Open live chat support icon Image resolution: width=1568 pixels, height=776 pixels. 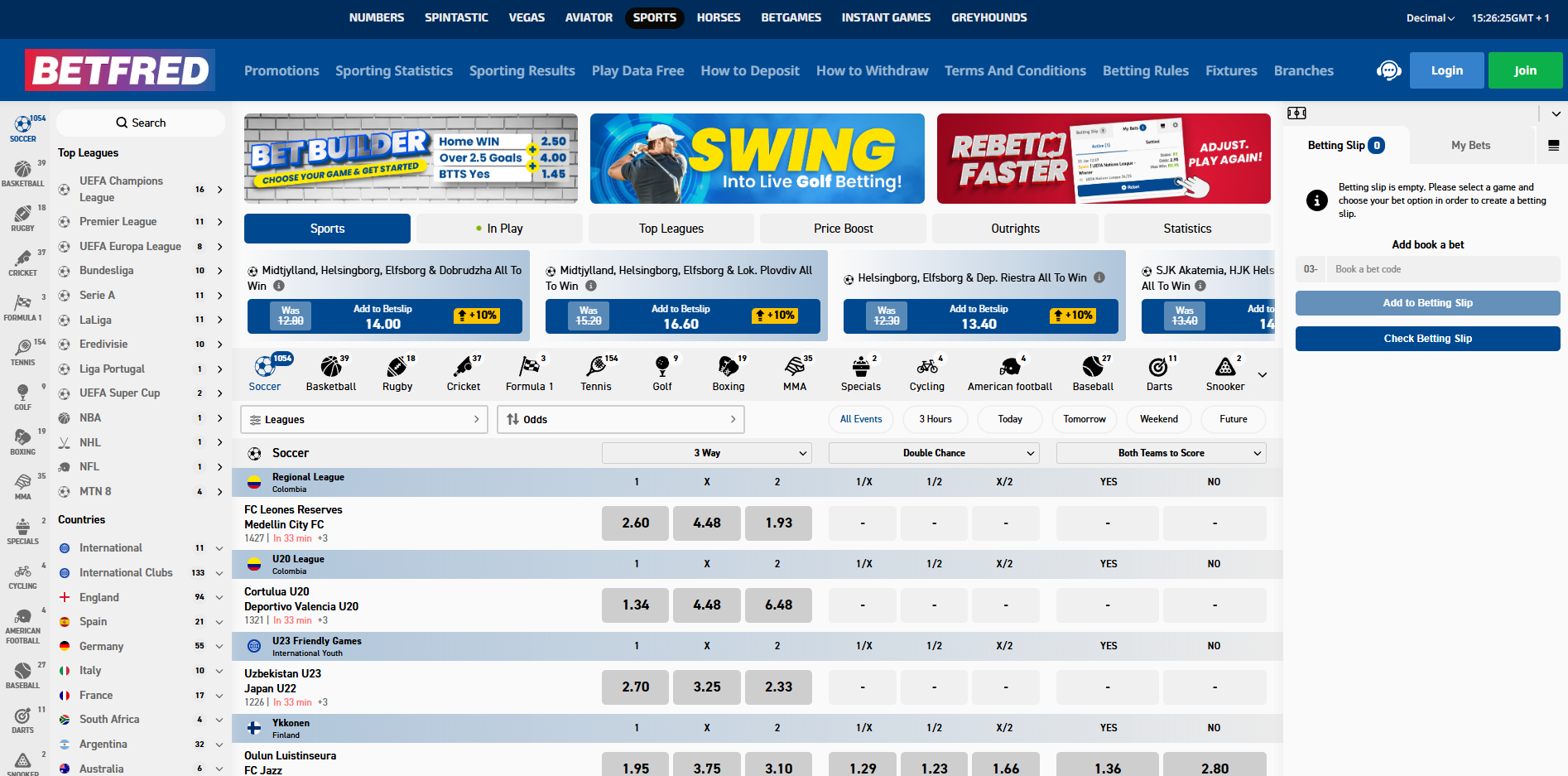pyautogui.click(x=1388, y=70)
